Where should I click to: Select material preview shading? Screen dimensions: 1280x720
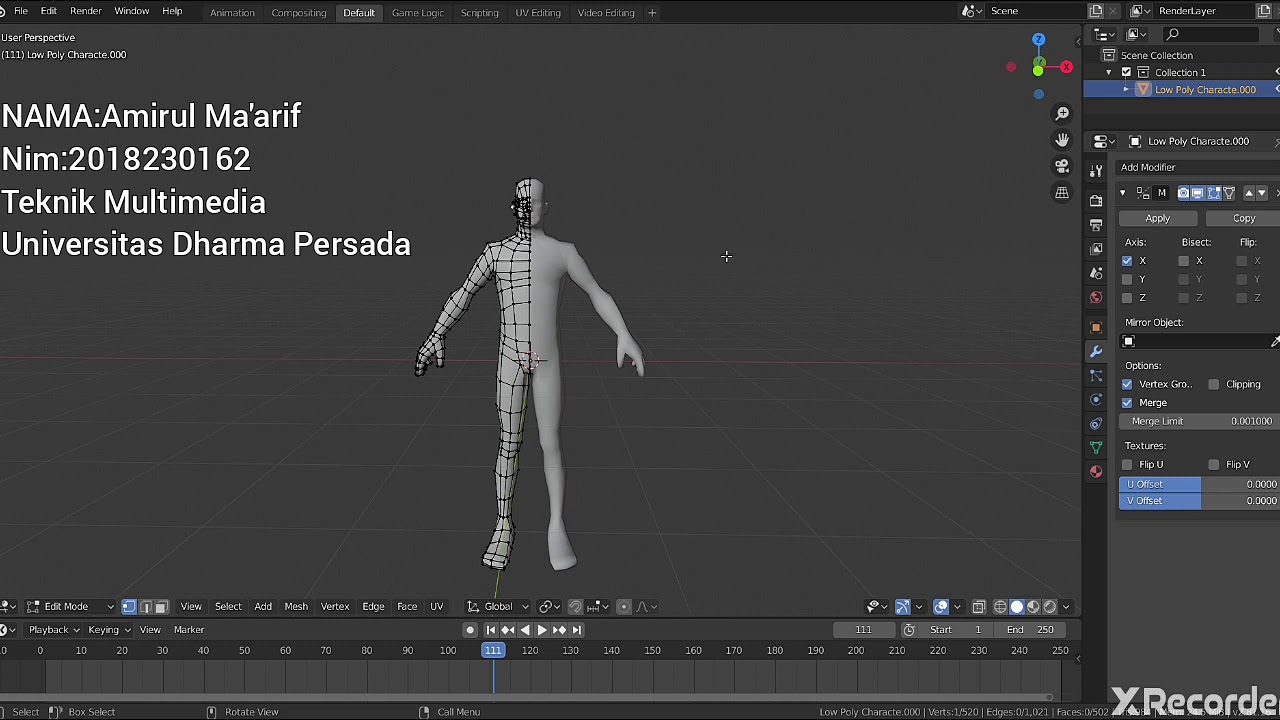click(x=1033, y=606)
